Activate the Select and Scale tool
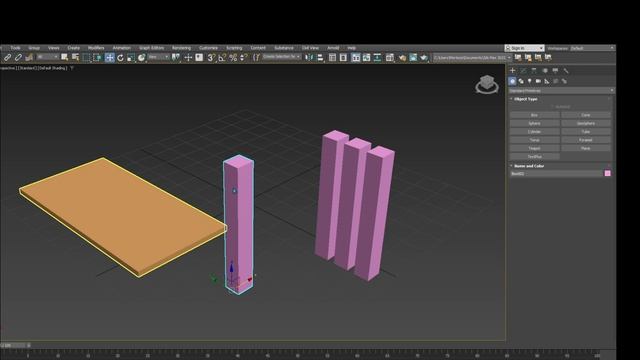The image size is (640, 360). point(131,58)
